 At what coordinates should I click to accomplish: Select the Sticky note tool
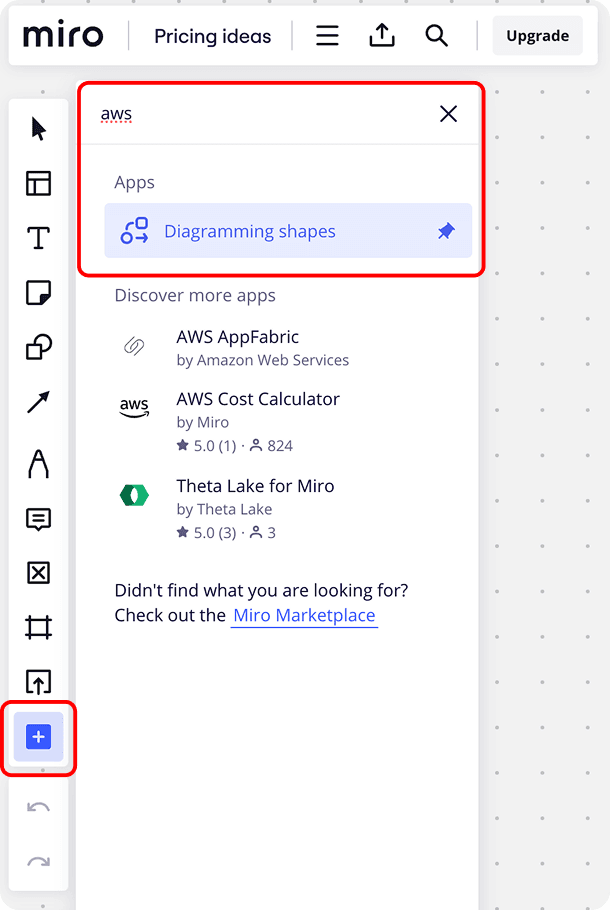tap(38, 292)
